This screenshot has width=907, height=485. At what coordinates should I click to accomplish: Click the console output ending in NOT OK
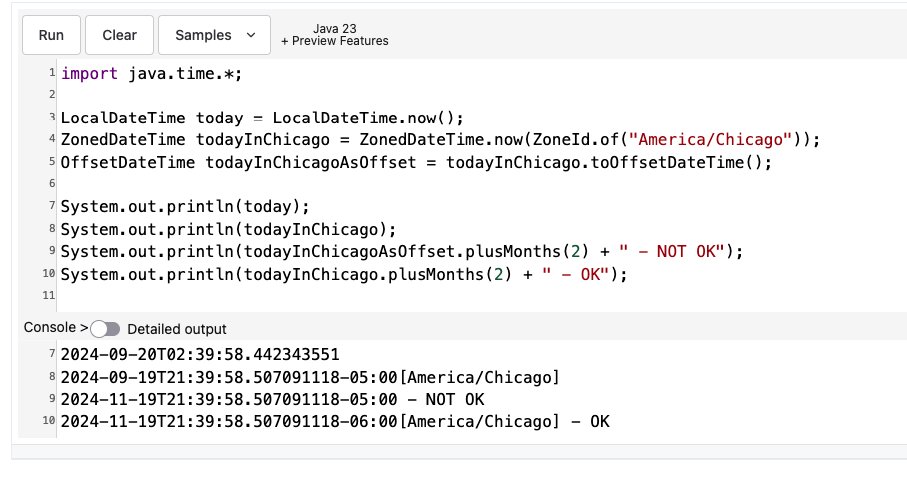[x=272, y=399]
